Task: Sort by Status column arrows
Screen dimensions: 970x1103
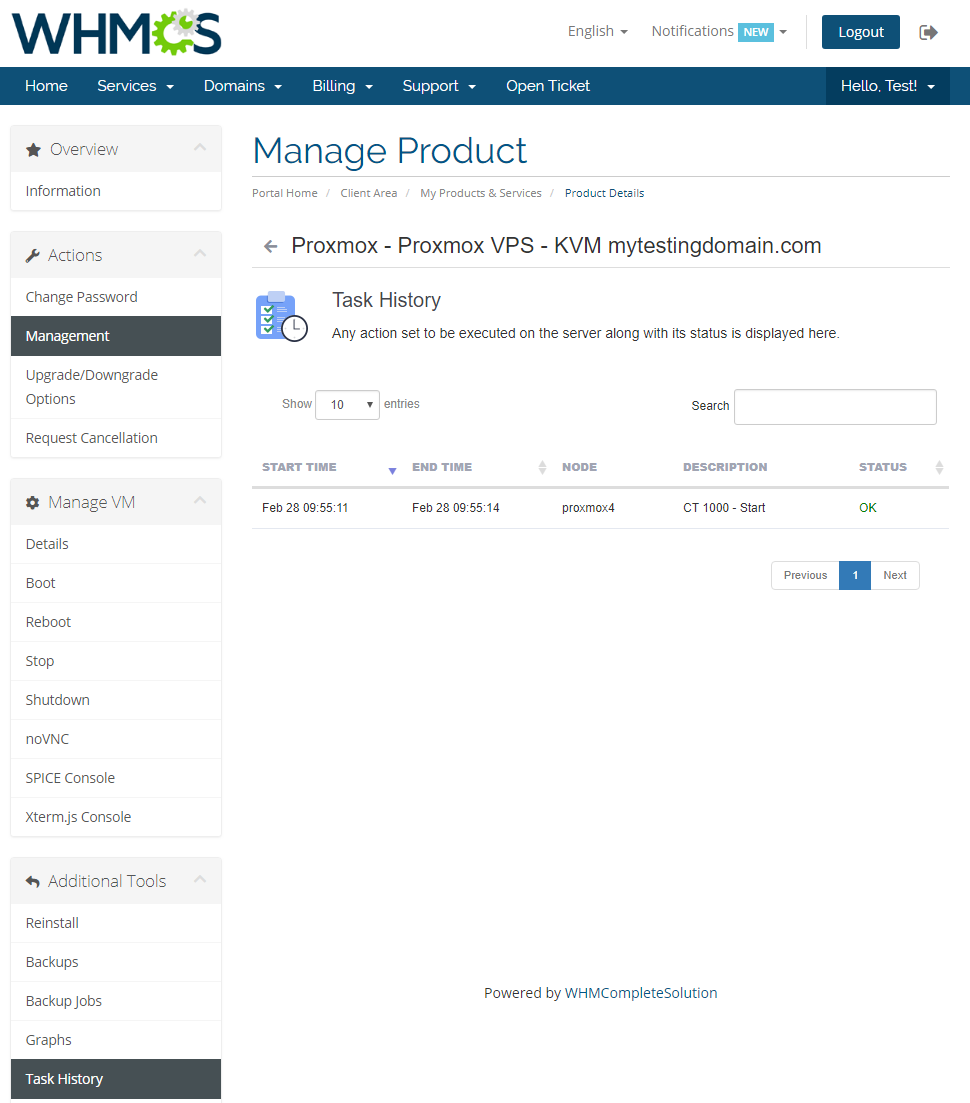Action: (x=939, y=467)
